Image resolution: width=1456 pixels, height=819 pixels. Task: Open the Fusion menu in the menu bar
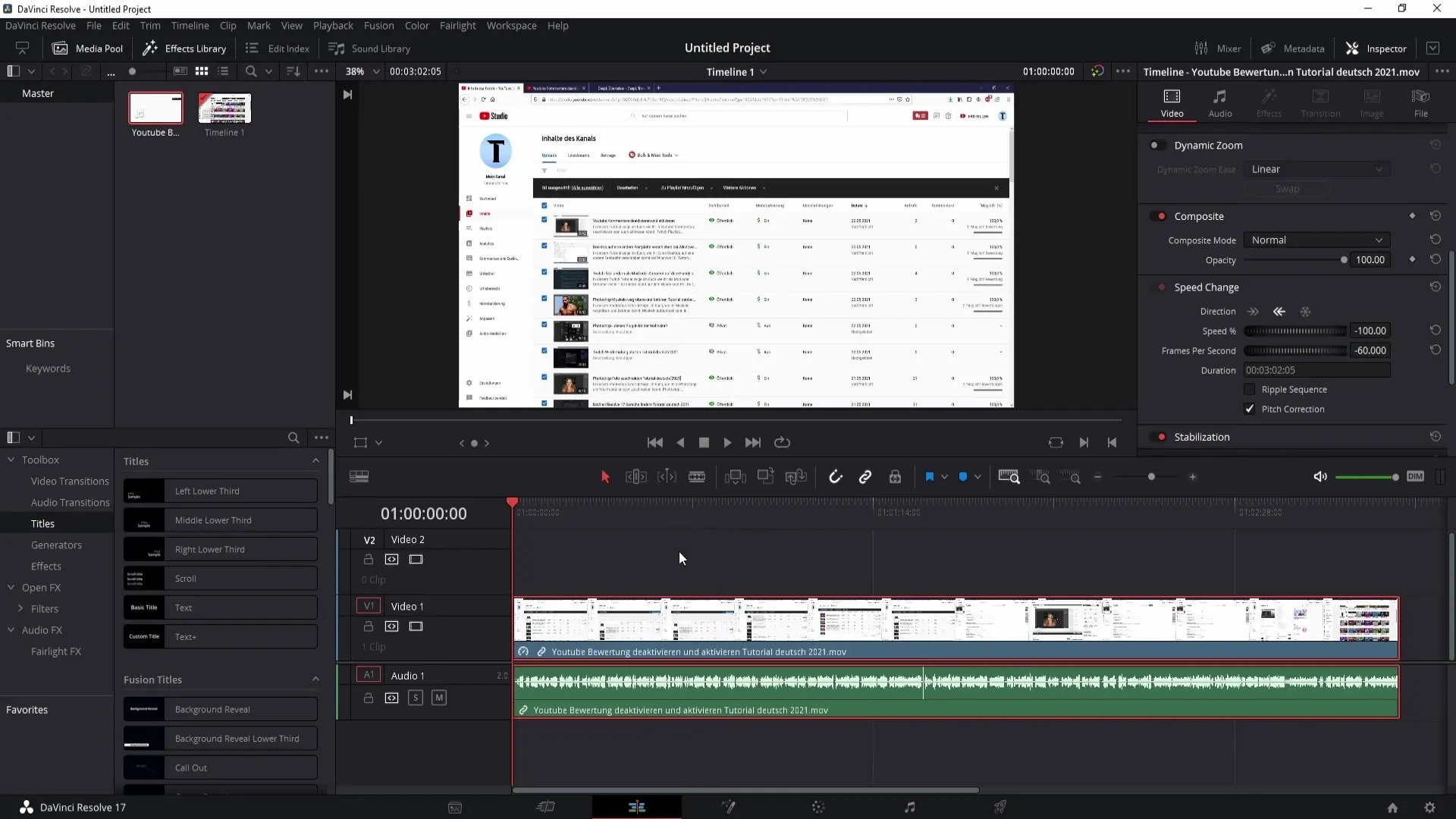(378, 25)
